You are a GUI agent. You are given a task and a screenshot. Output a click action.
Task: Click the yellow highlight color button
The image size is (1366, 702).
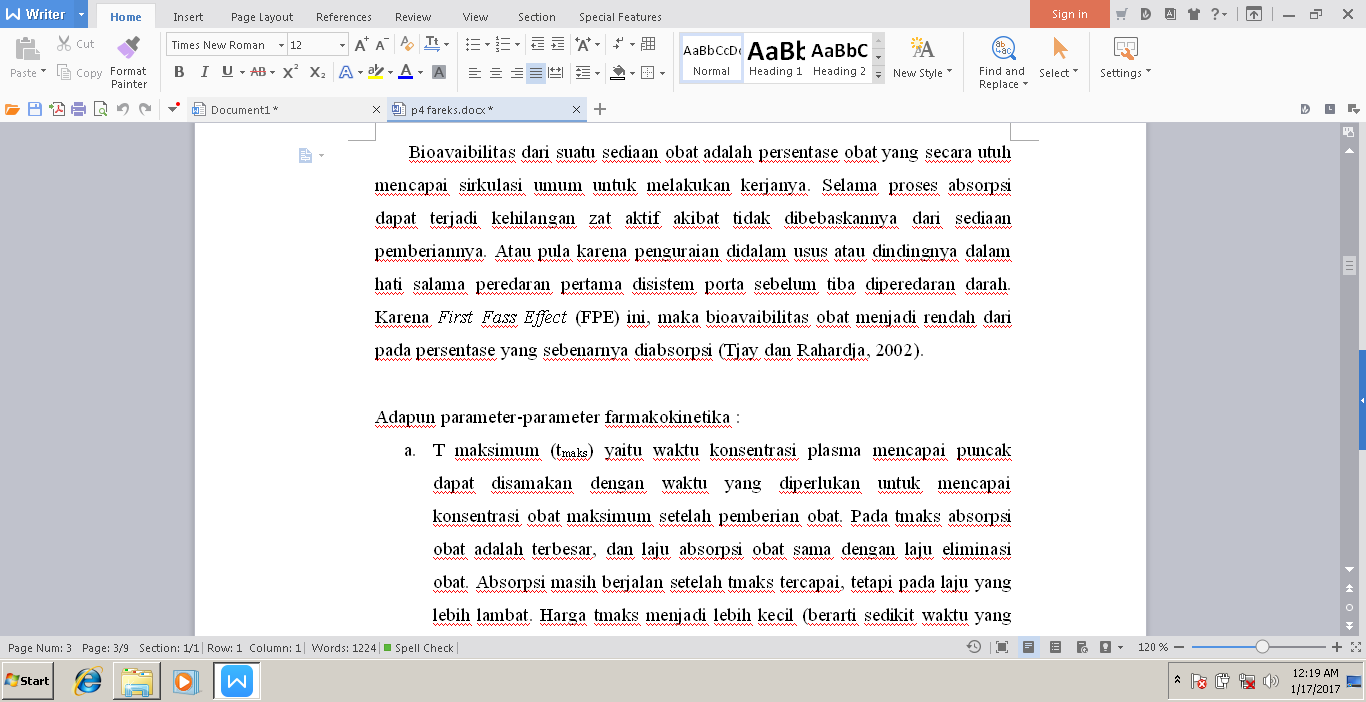pos(375,72)
